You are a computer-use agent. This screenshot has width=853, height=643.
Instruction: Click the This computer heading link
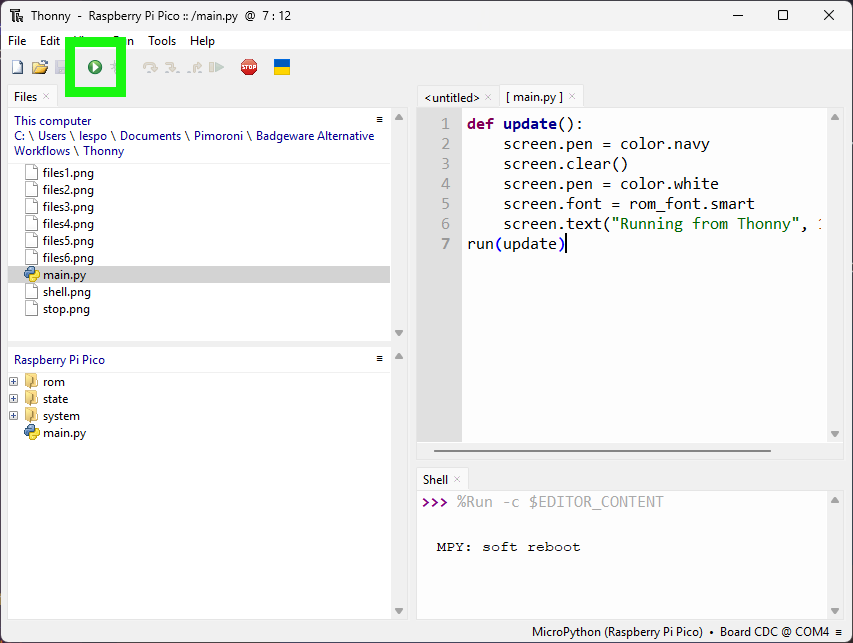coord(53,121)
